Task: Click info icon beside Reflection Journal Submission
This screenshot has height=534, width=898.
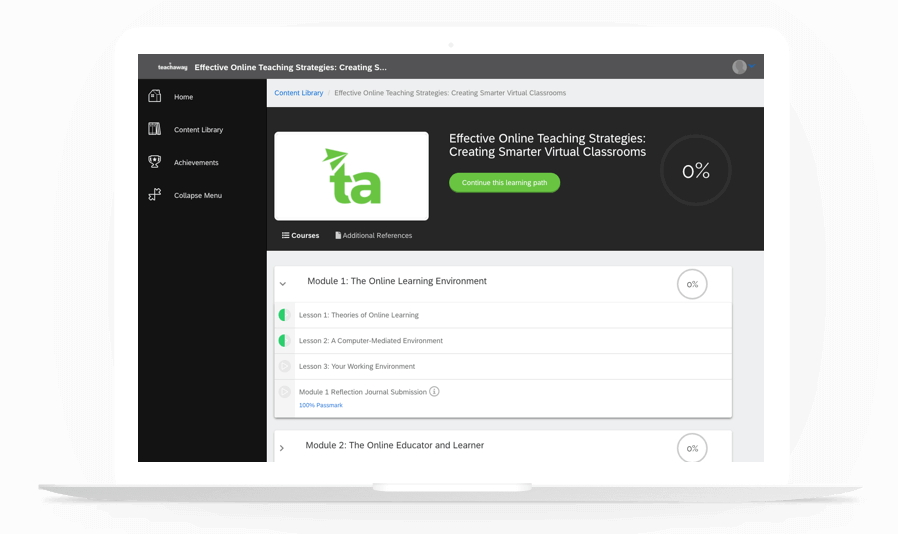Action: tap(434, 391)
